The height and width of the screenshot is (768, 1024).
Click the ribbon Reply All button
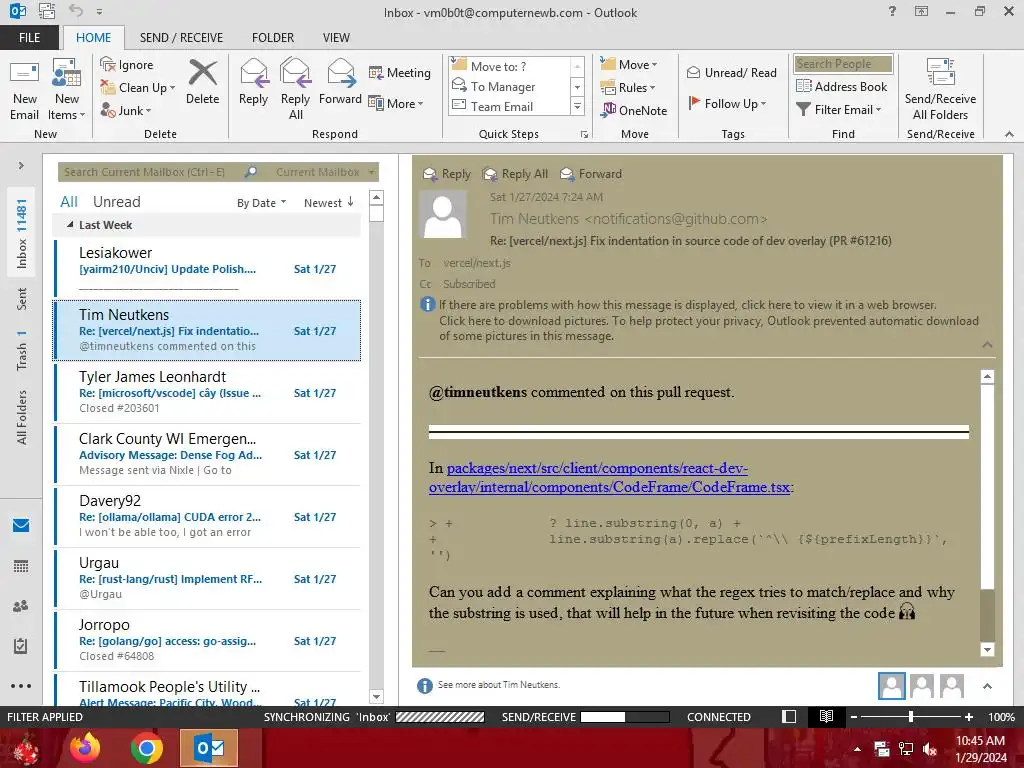pos(295,90)
